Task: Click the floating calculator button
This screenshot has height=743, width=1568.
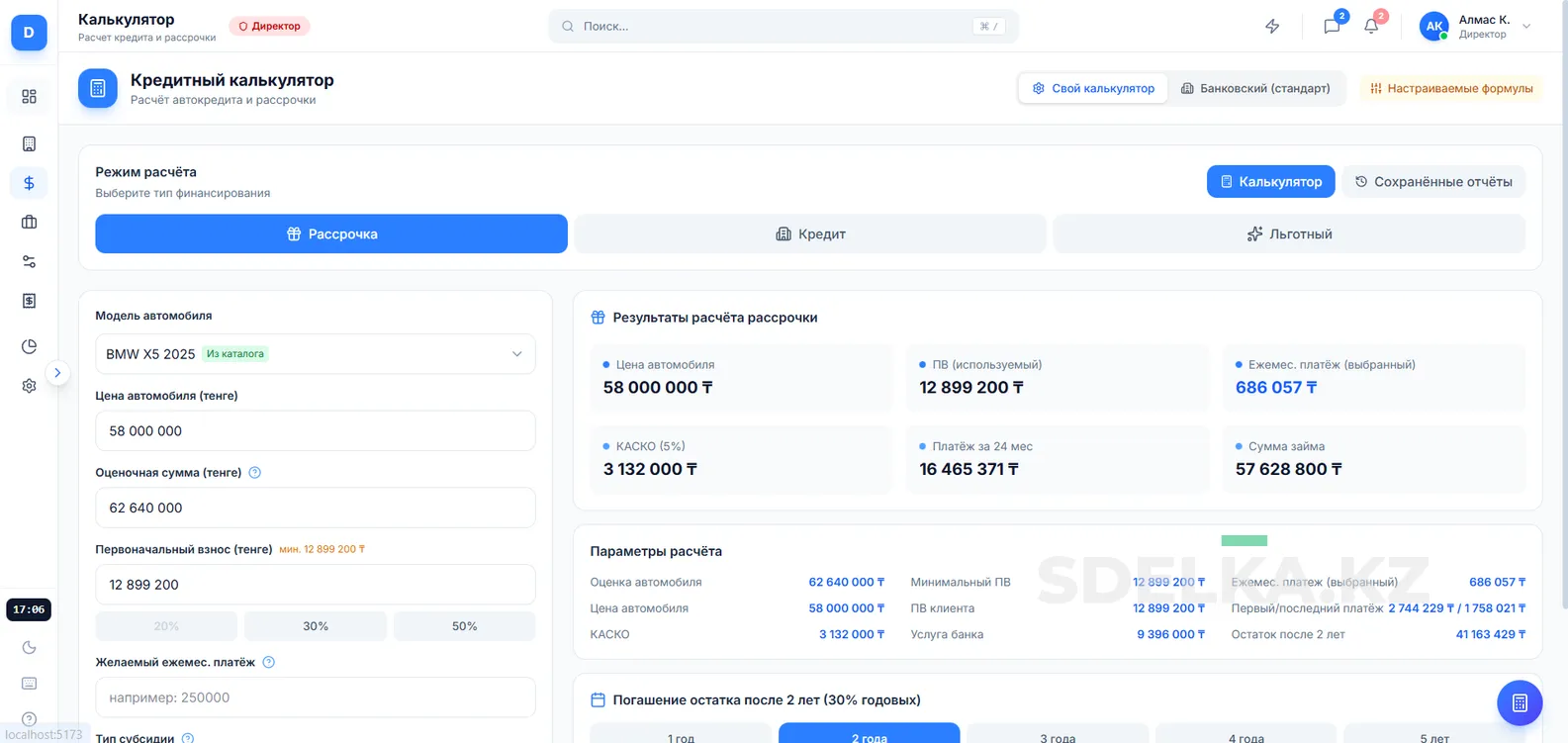Action: (x=1520, y=703)
